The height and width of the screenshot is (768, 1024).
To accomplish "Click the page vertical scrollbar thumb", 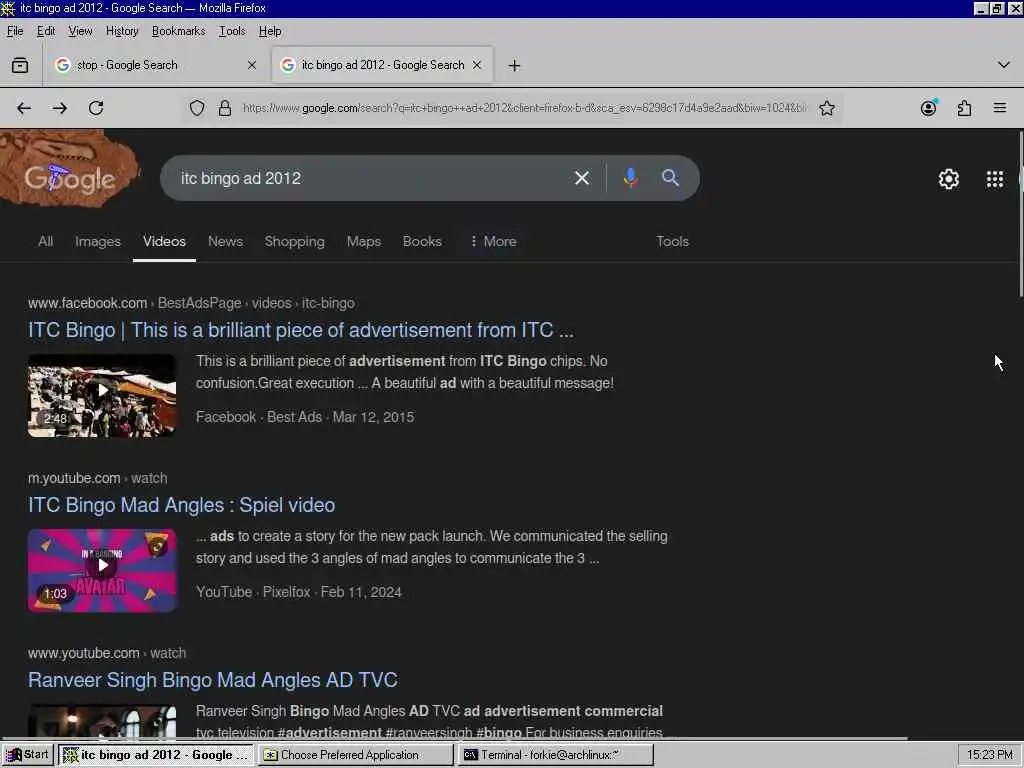I will coord(1021,214).
